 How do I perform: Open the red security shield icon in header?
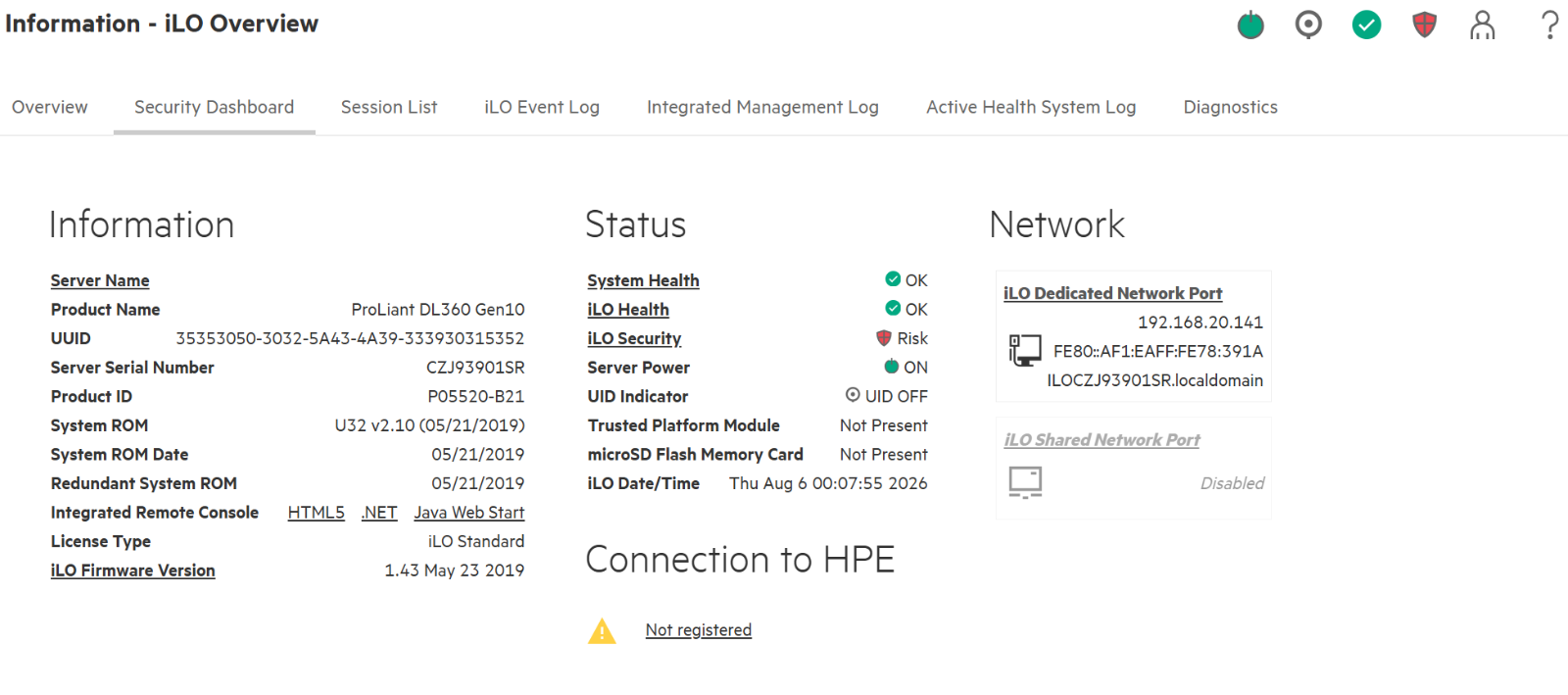coord(1424,25)
